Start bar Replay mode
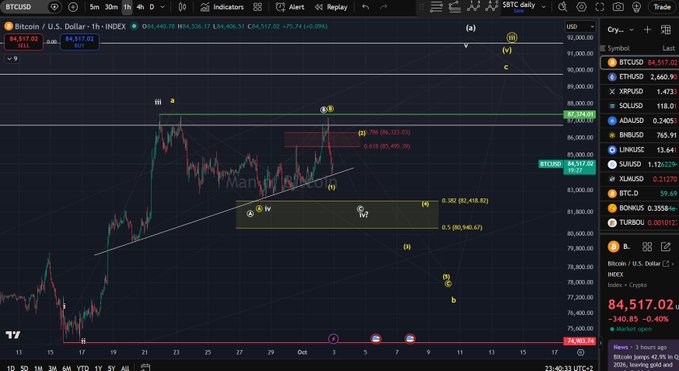The height and width of the screenshot is (371, 679). [331, 7]
